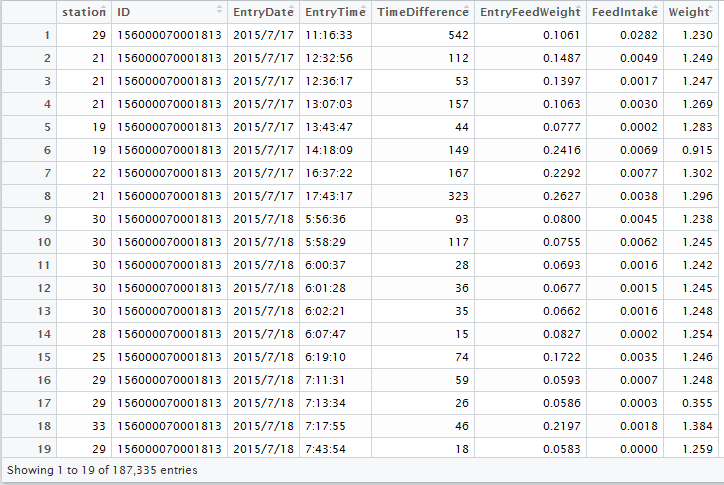Click EntryDate cell in row 9
Viewport: 724px width, 485px height.
pyautogui.click(x=263, y=219)
